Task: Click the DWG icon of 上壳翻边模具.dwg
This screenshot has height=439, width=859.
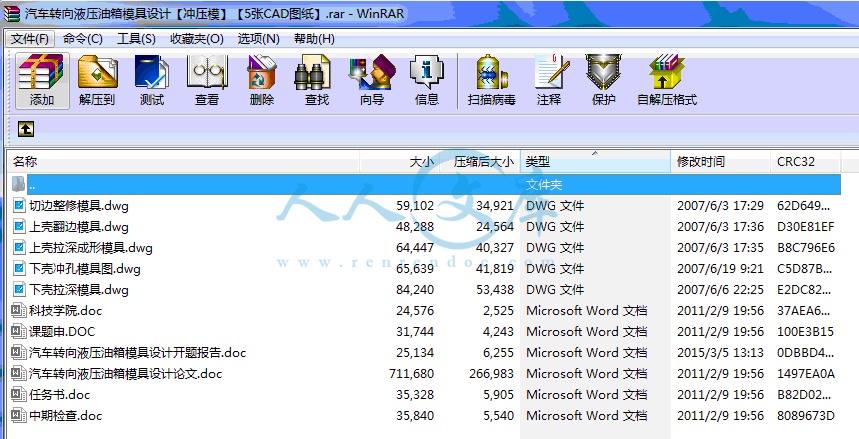Action: 19,226
